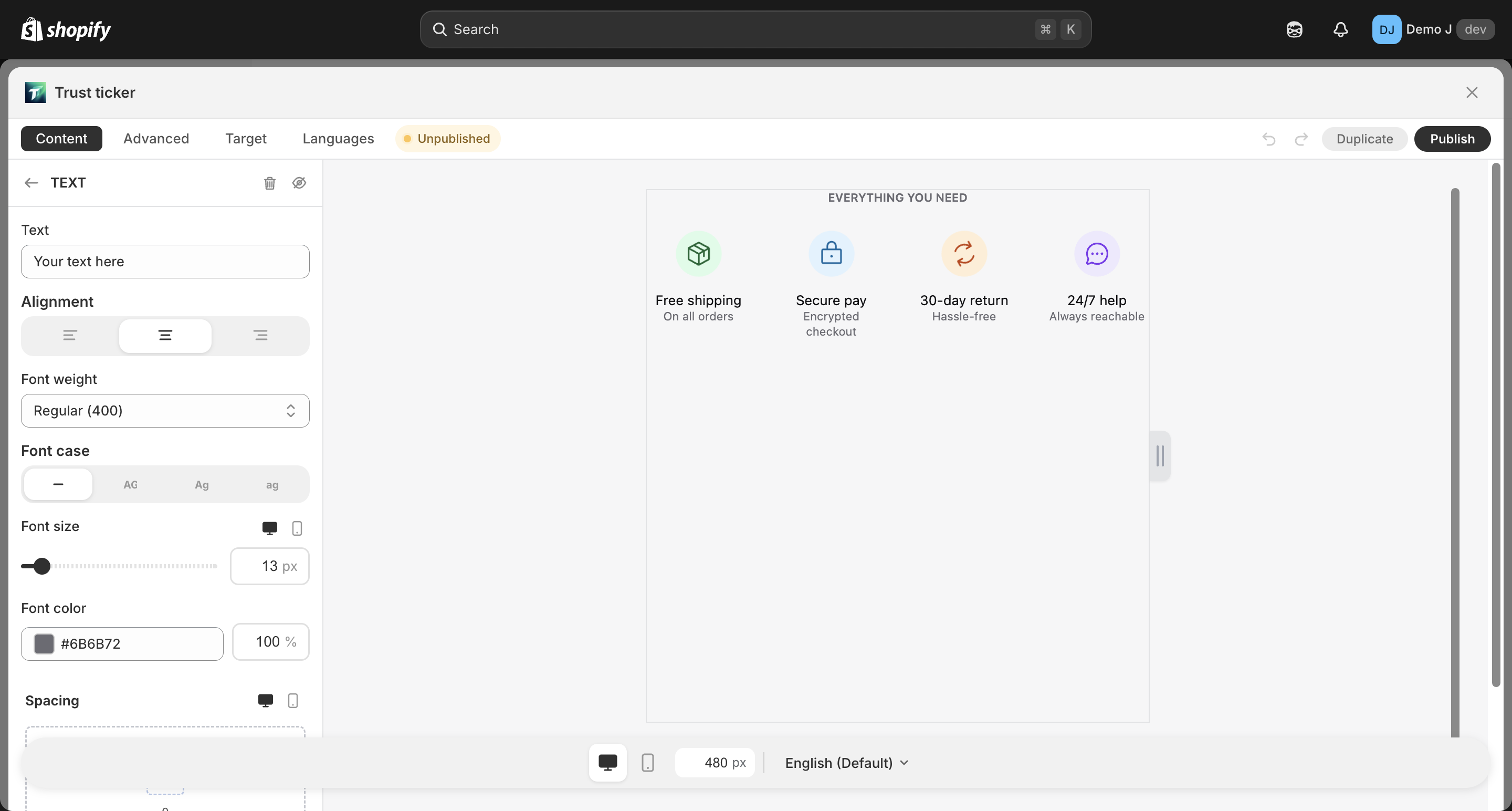Select capitalize Ag font case
The width and height of the screenshot is (1512, 811).
tap(201, 484)
